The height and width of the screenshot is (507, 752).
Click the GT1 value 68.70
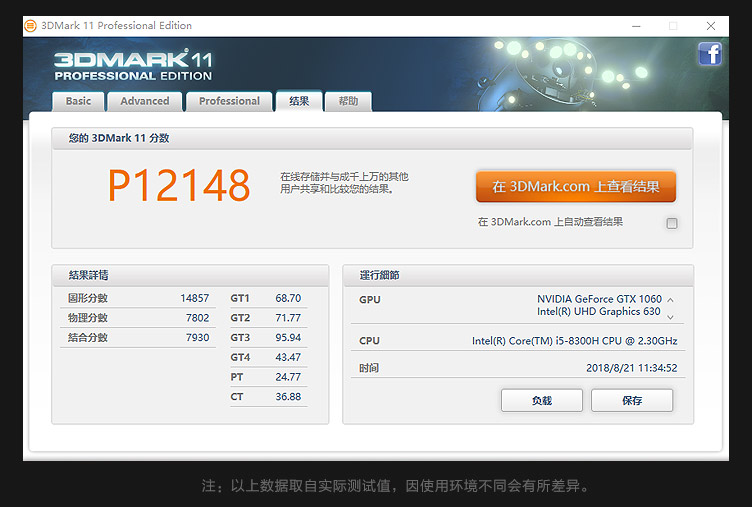point(288,298)
